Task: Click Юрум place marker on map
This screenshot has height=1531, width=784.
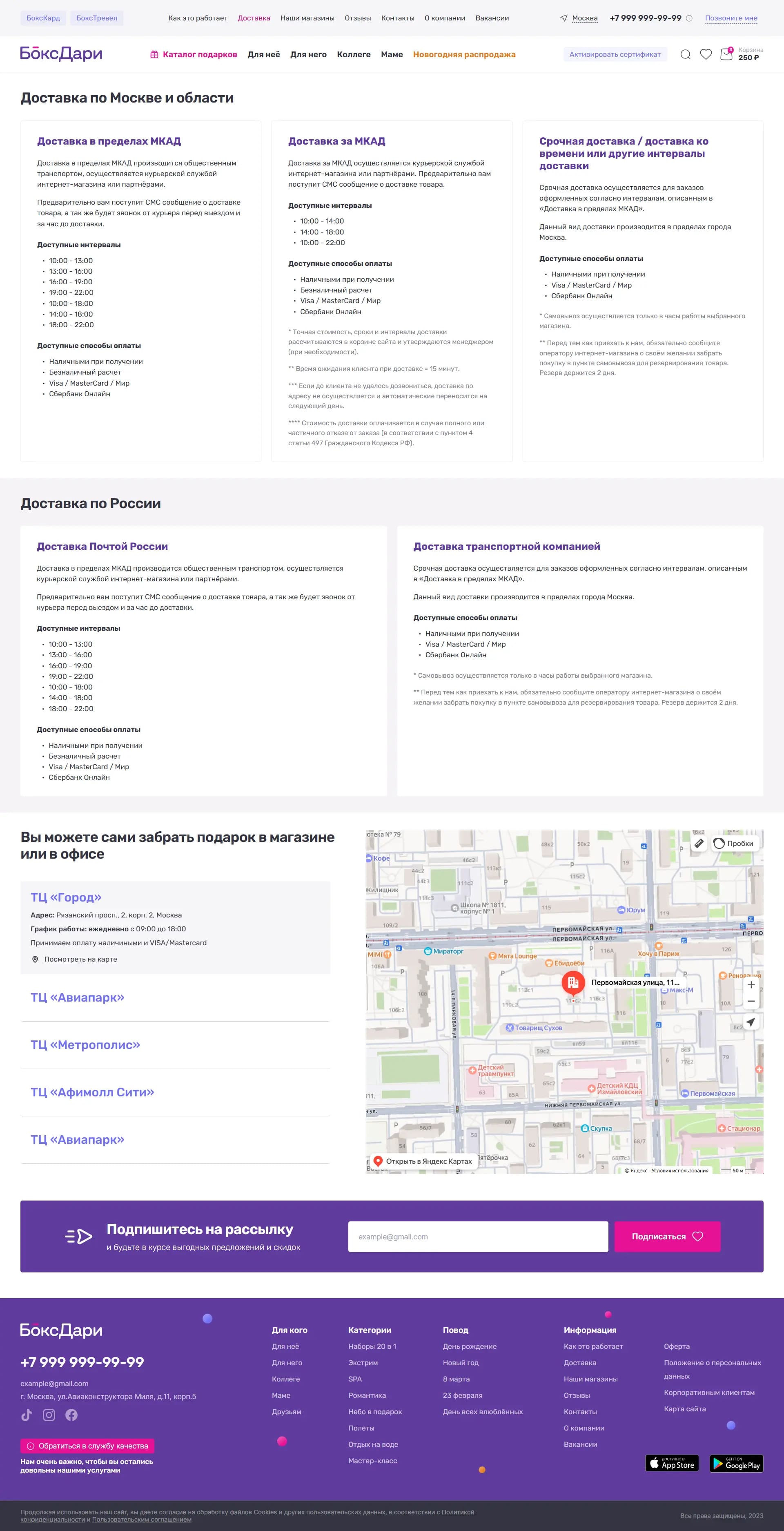Action: [x=621, y=910]
